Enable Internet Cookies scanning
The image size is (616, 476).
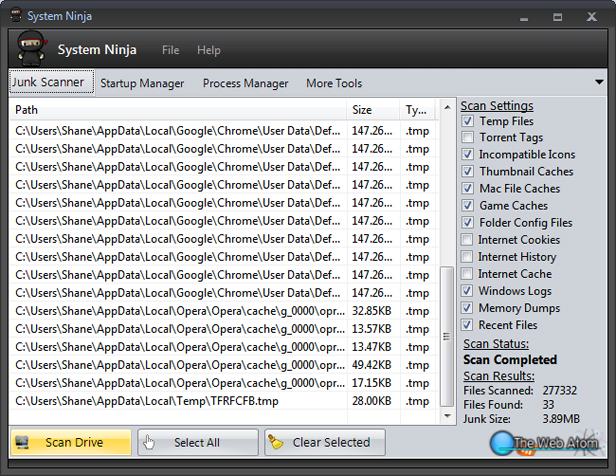(x=468, y=240)
